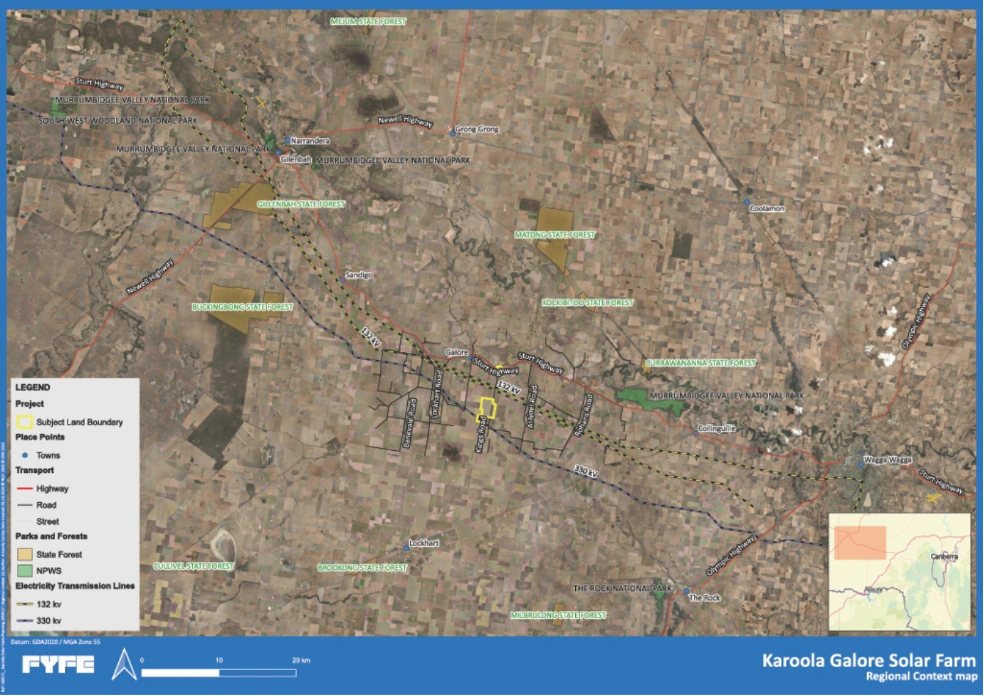
Task: Click the "Canberra" label in the inset map
Action: 944,557
